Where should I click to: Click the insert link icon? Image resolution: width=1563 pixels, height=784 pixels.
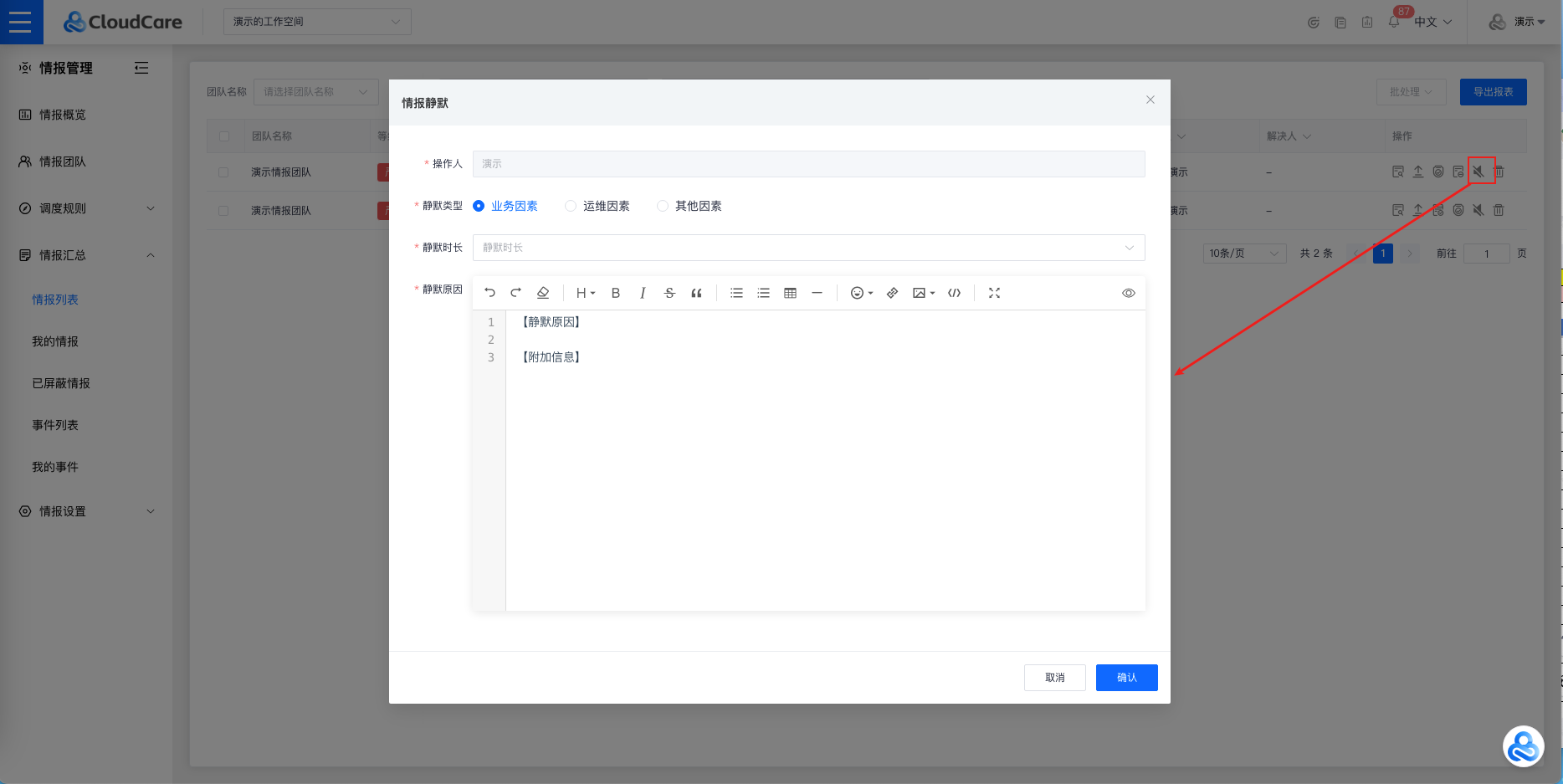[892, 293]
